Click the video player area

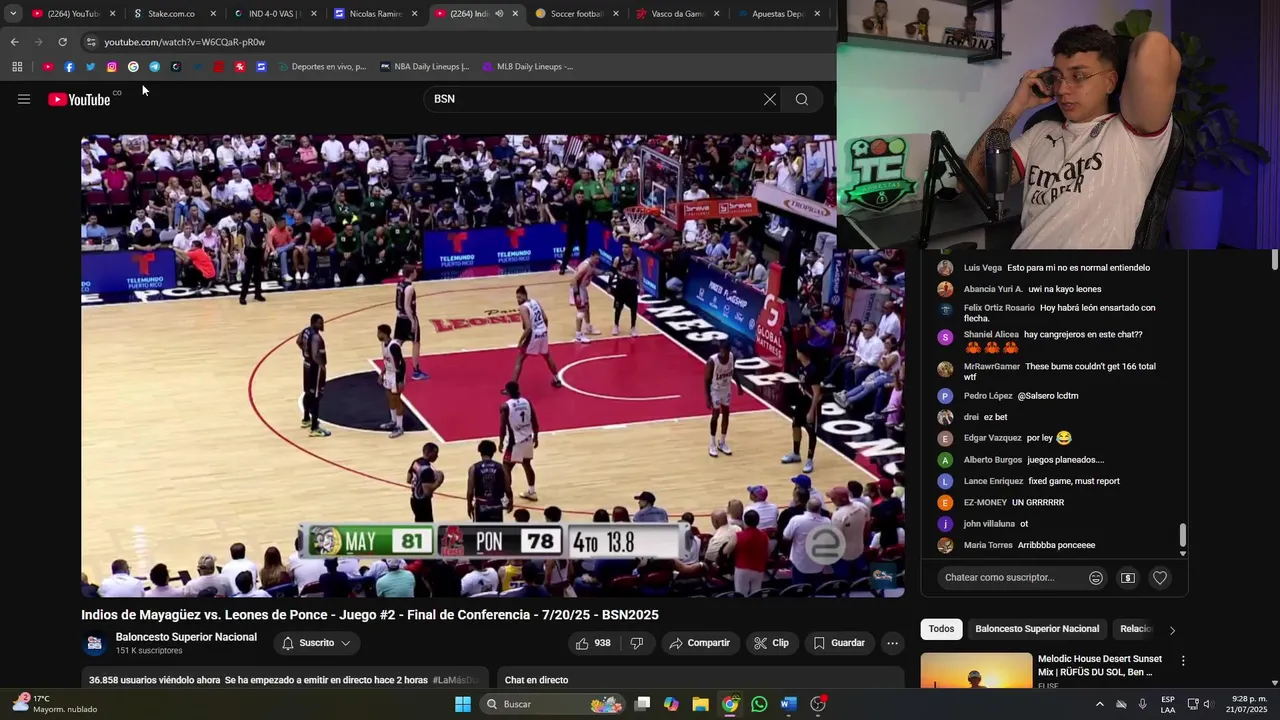(493, 366)
